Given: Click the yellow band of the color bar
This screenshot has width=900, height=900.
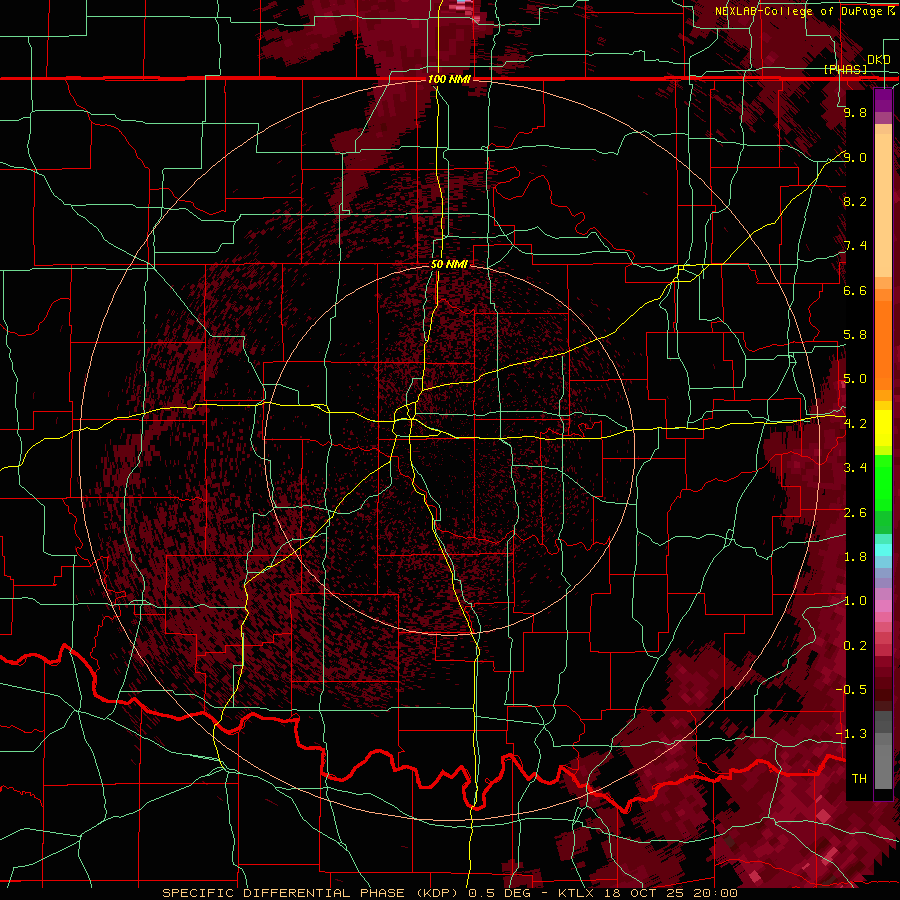Looking at the screenshot, I should (883, 428).
